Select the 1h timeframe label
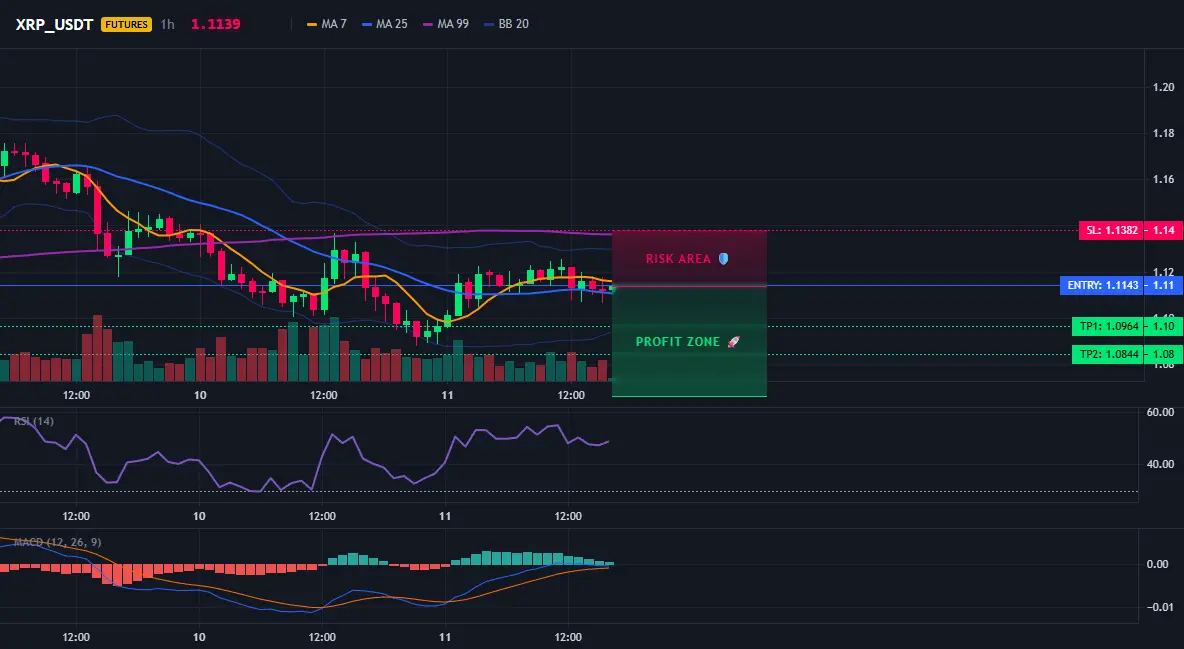This screenshot has width=1184, height=649. pyautogui.click(x=168, y=24)
